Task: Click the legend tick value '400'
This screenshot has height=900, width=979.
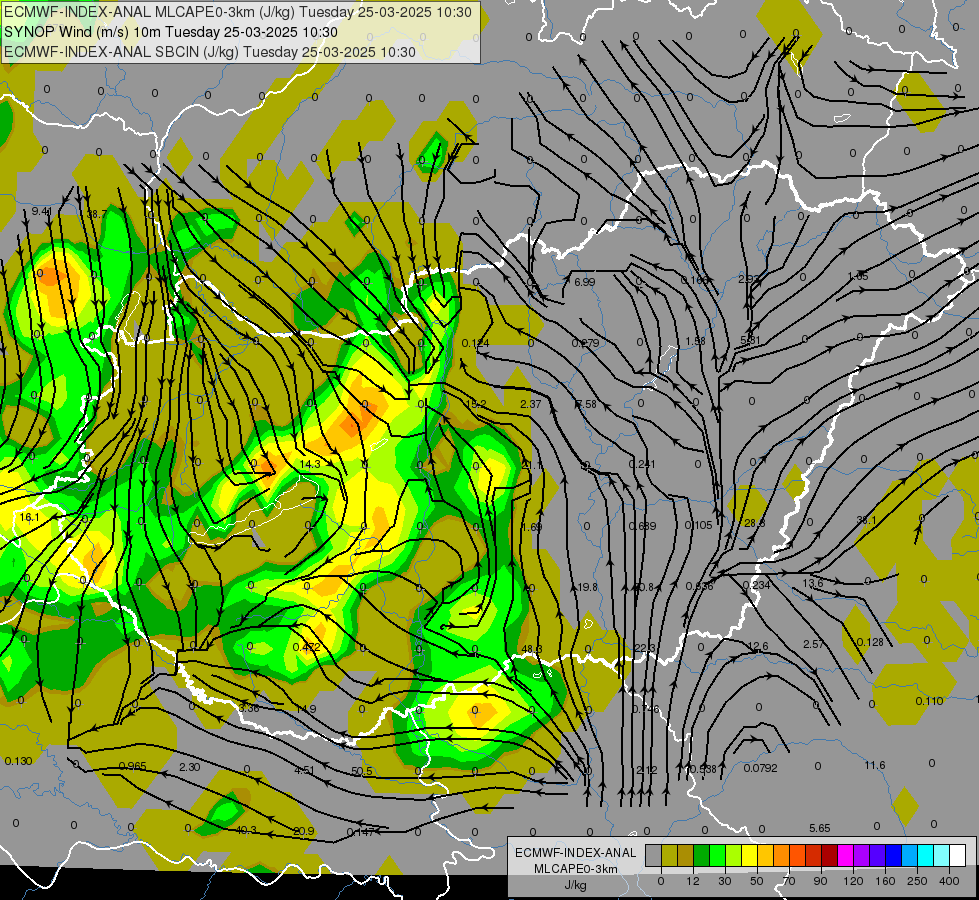Action: (949, 881)
